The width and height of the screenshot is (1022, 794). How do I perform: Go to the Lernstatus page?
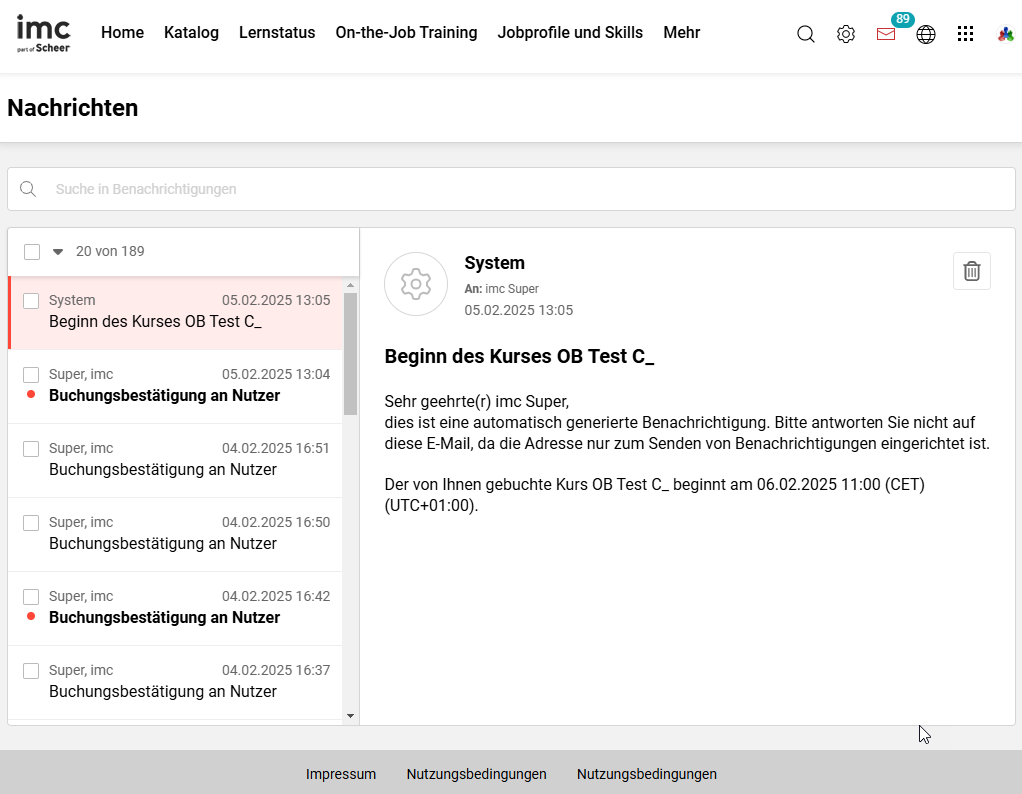tap(277, 32)
